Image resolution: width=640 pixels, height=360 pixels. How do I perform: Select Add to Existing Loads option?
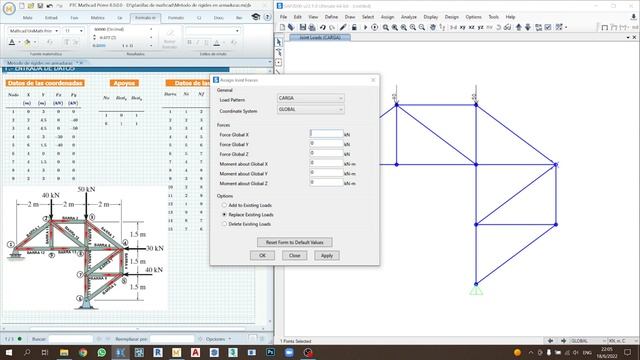pos(224,205)
